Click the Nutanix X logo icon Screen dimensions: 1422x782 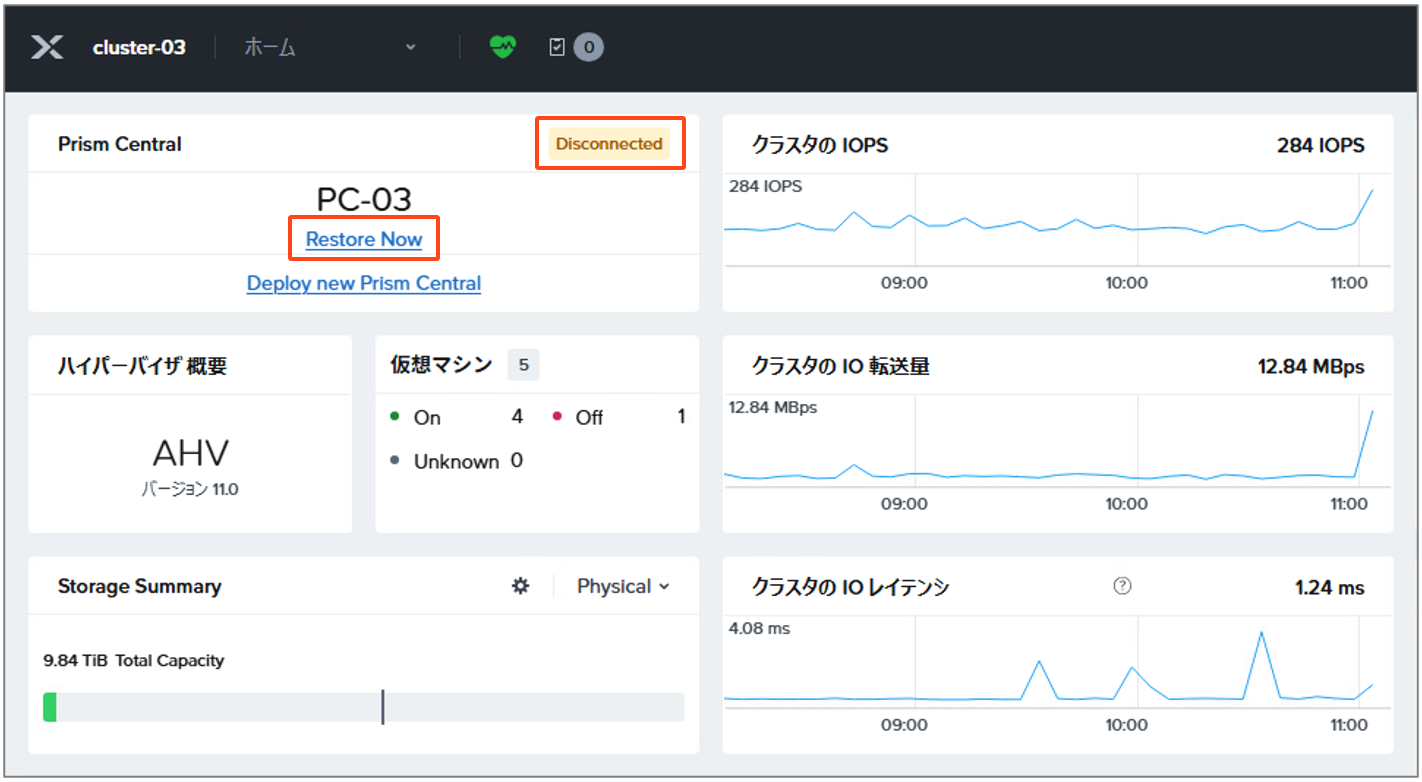click(46, 47)
